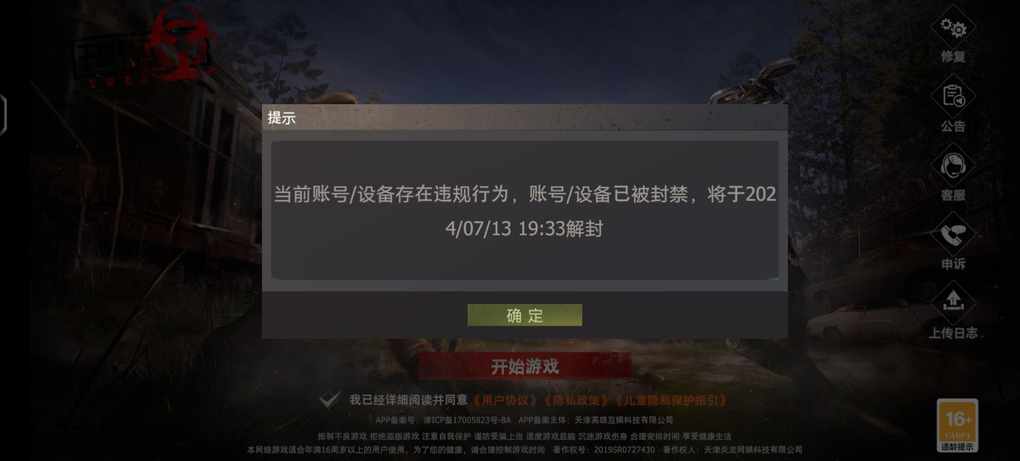
Task: Click the ICP备 registration number text
Action: click(467, 421)
